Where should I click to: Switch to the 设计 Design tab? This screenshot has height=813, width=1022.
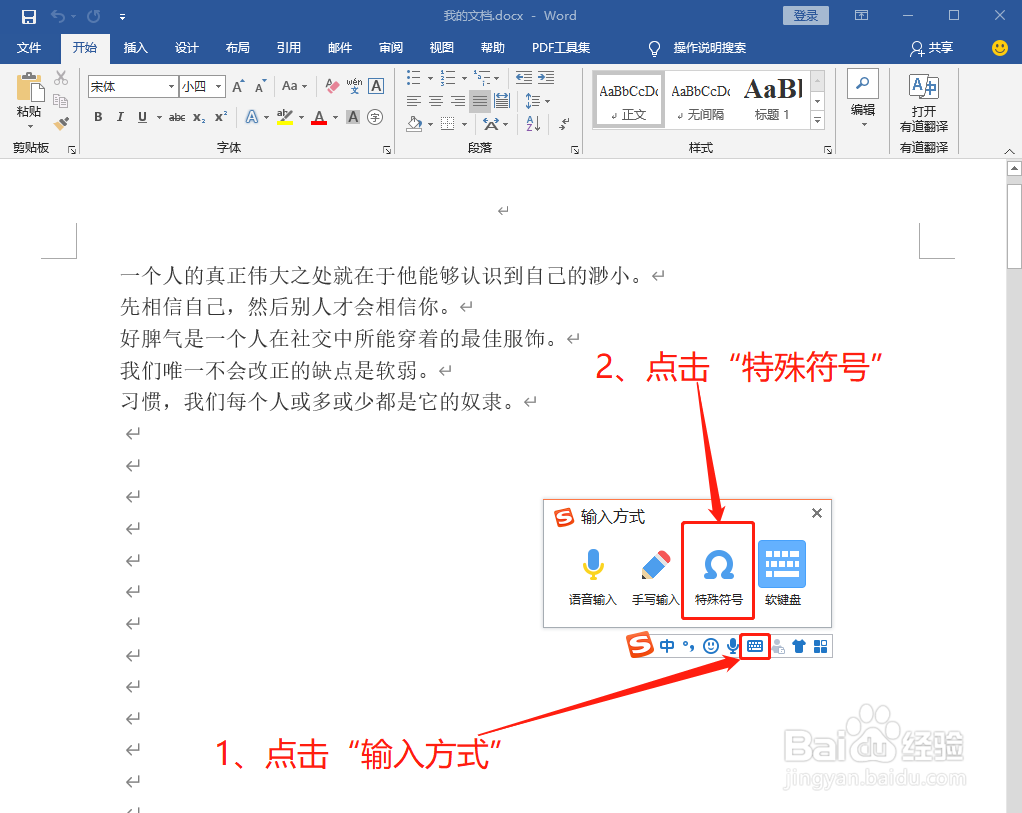pyautogui.click(x=186, y=48)
